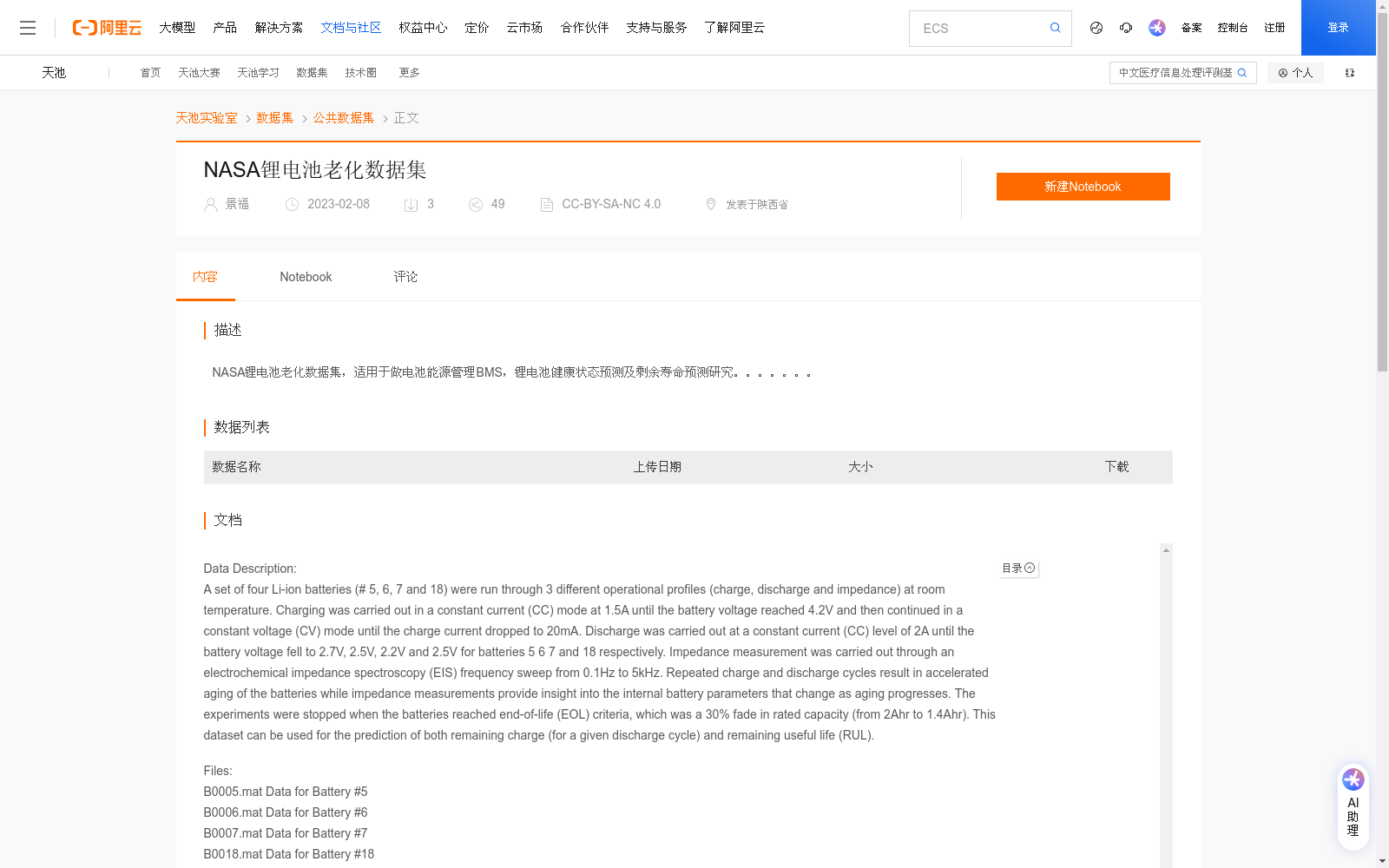Click the clock icon beside the date
The width and height of the screenshot is (1389, 868).
tap(293, 205)
